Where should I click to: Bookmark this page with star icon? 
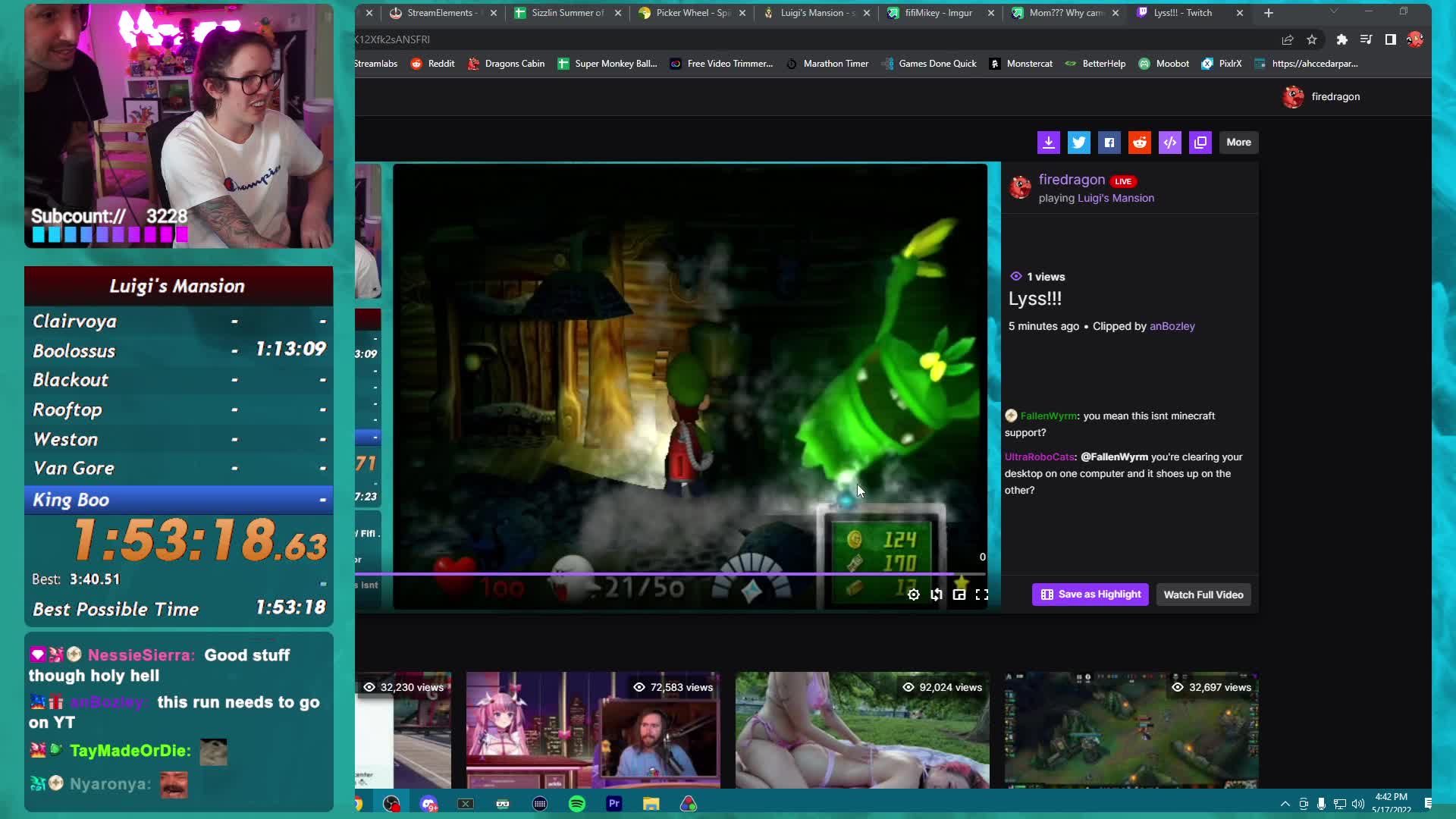[x=1312, y=39]
